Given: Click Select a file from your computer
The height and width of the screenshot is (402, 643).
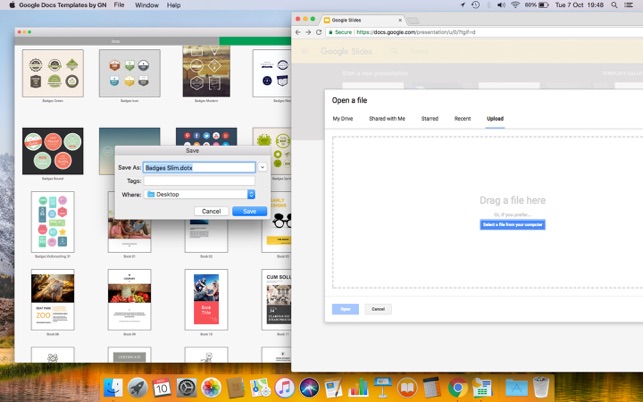Looking at the screenshot, I should 512,224.
